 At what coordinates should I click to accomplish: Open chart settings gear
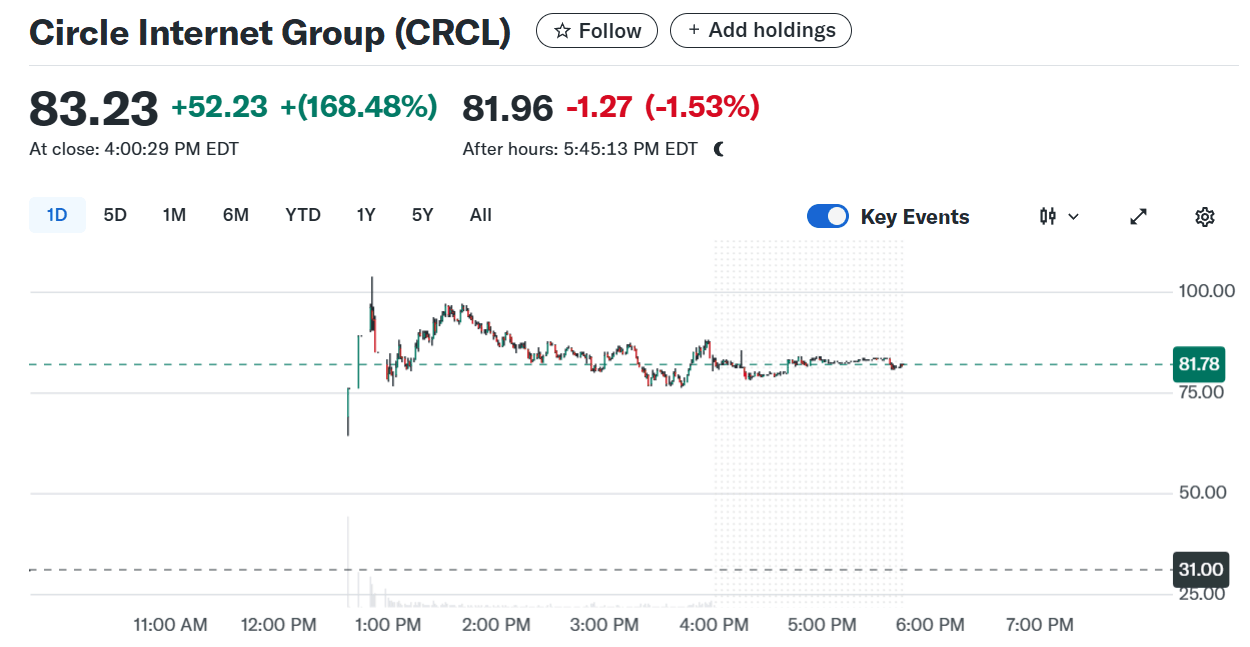1205,216
